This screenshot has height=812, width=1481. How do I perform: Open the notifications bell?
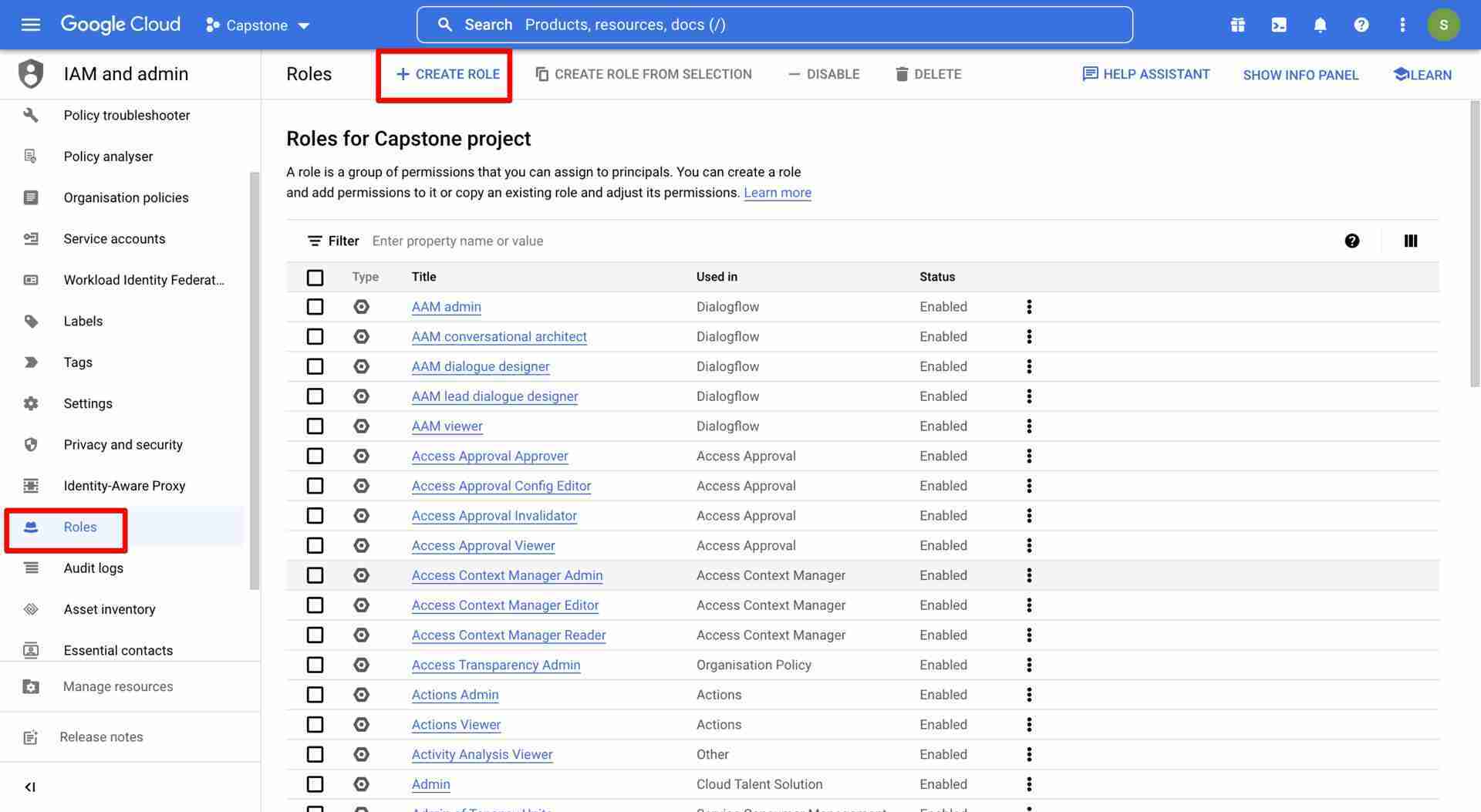pos(1320,25)
